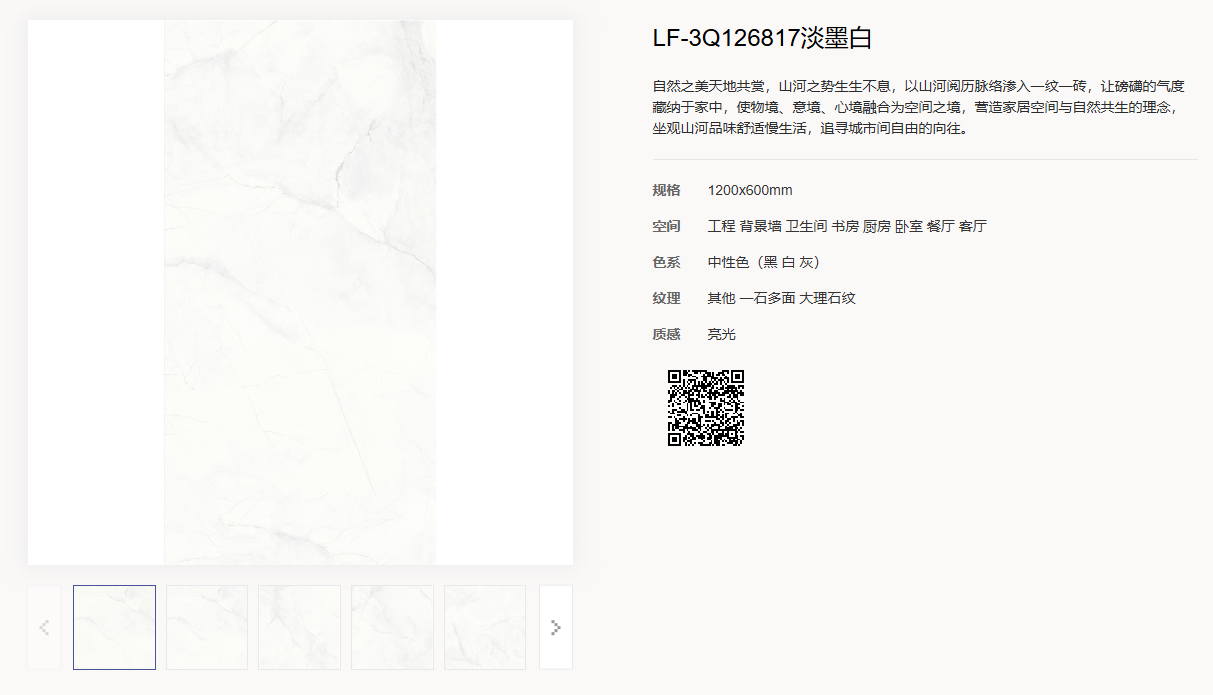Click the next thumbnails arrow
The width and height of the screenshot is (1213, 695).
point(556,627)
